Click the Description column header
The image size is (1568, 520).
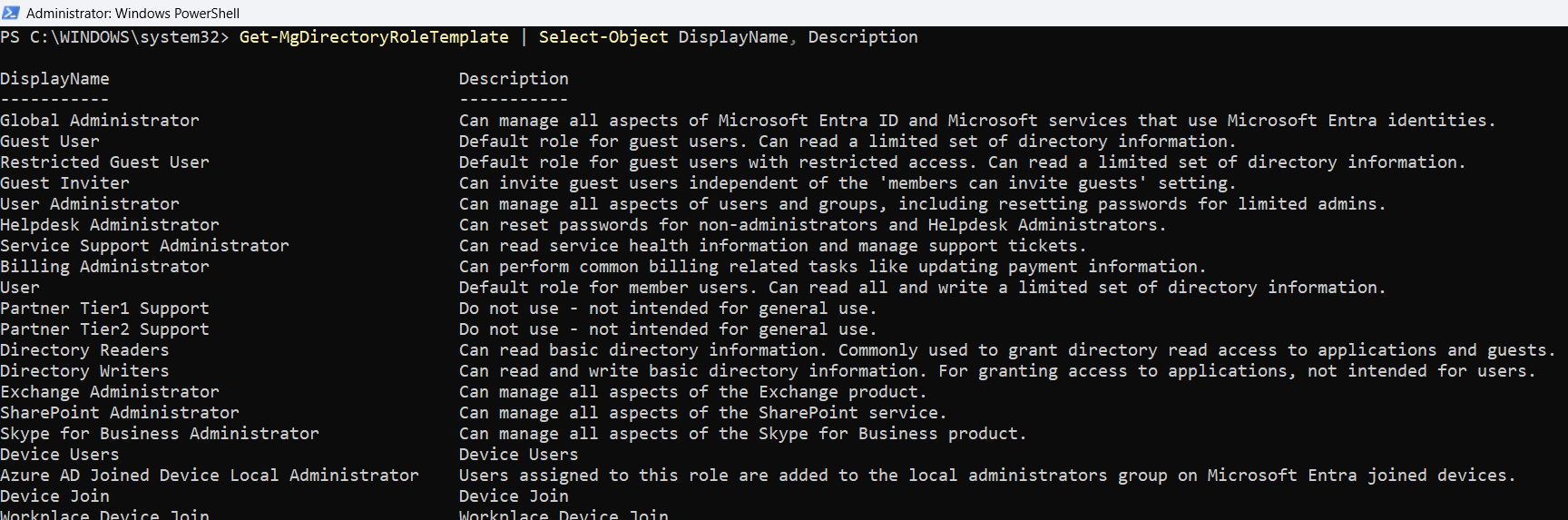coord(514,79)
